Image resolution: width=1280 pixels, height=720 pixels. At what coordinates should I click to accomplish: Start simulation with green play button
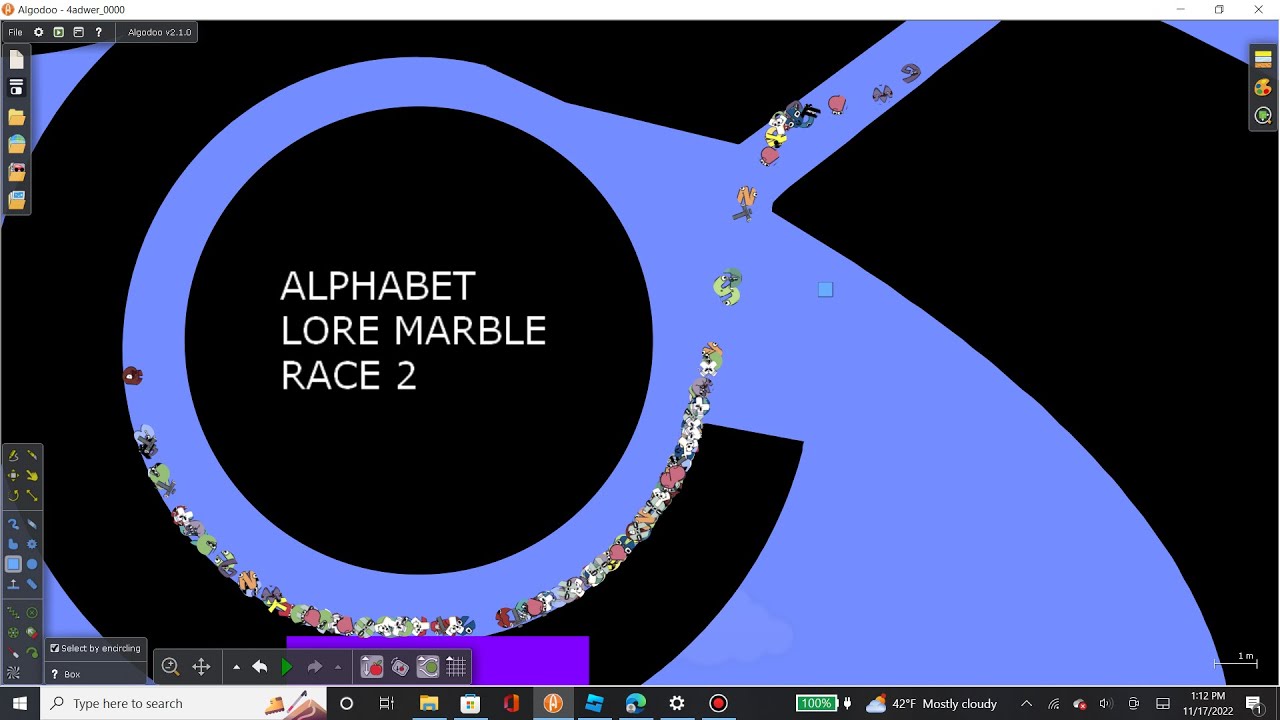[287, 667]
